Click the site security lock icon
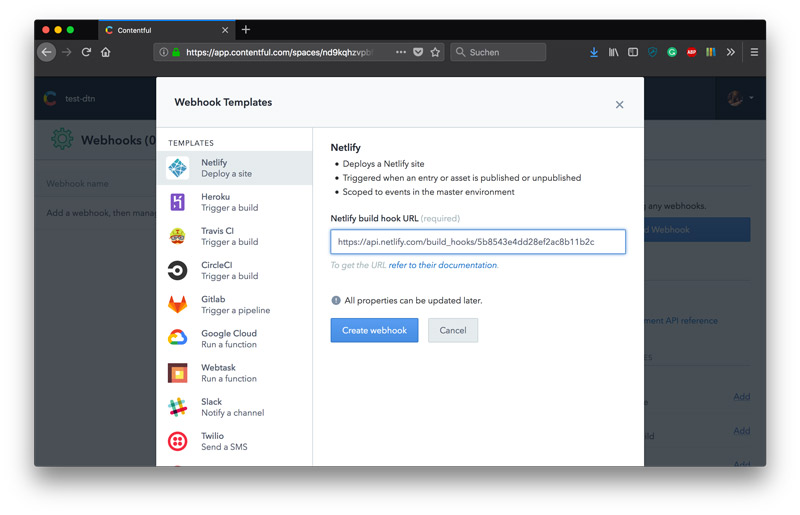800x515 pixels. (x=176, y=52)
